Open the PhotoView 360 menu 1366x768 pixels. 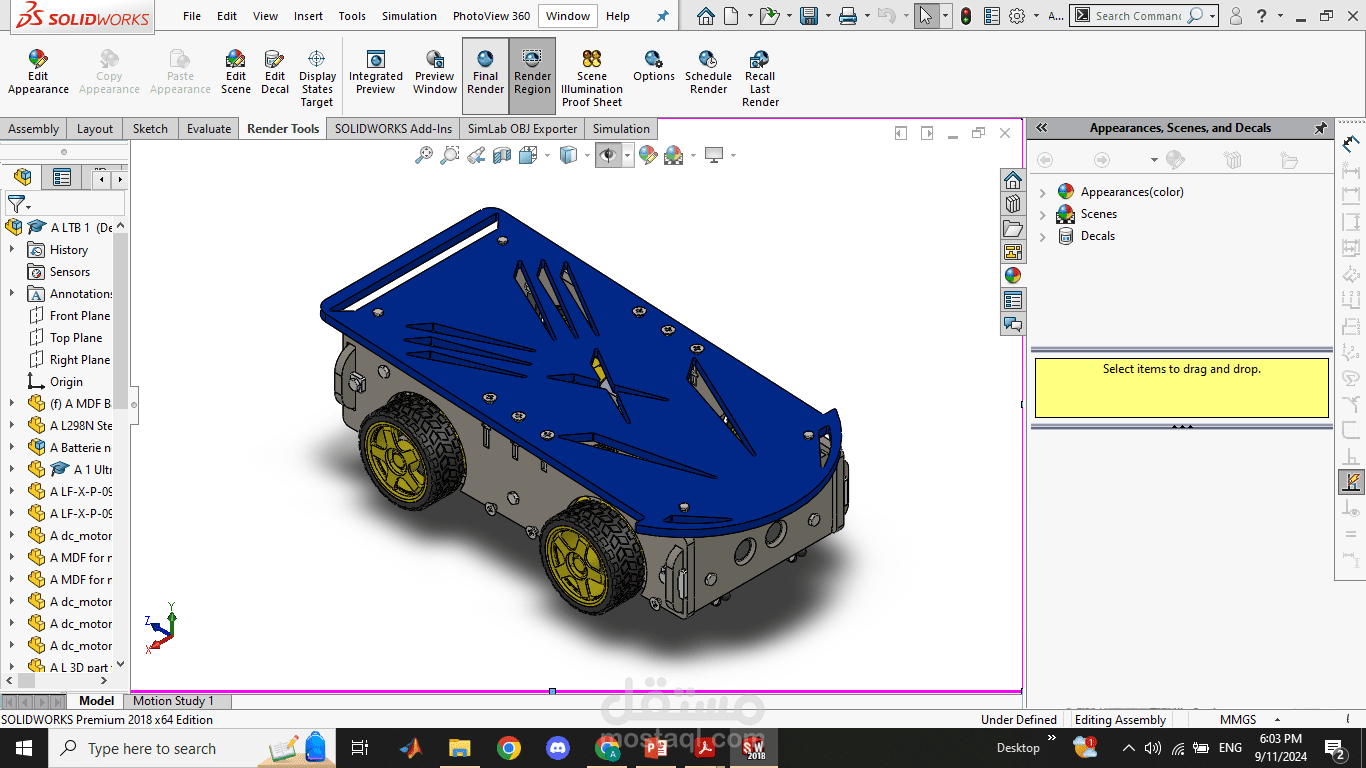coord(491,16)
